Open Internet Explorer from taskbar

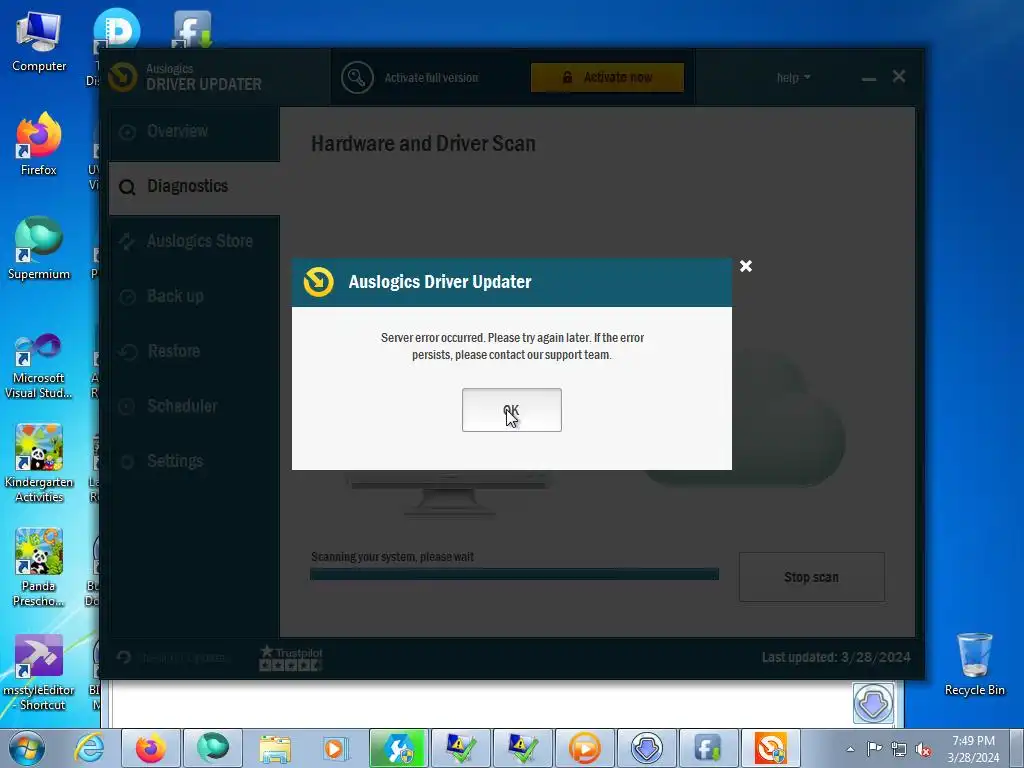click(89, 748)
